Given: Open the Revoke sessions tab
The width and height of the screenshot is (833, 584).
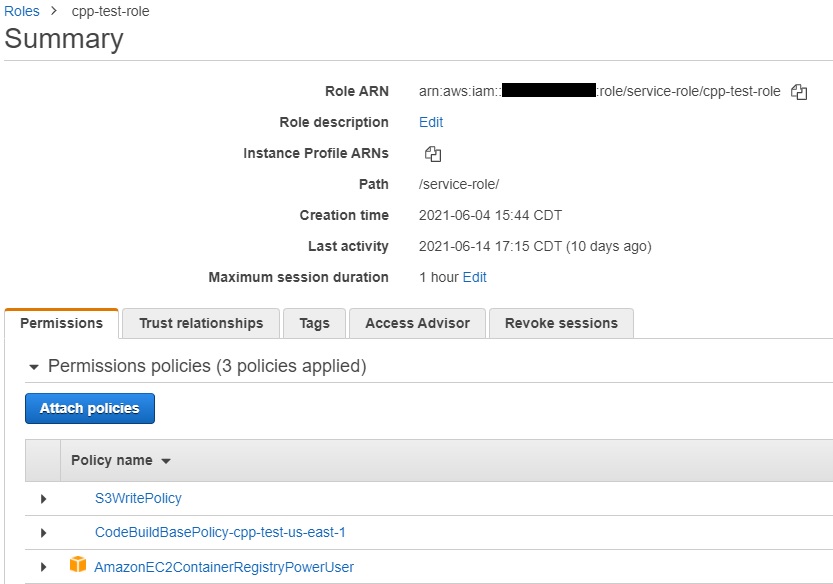Looking at the screenshot, I should (562, 323).
